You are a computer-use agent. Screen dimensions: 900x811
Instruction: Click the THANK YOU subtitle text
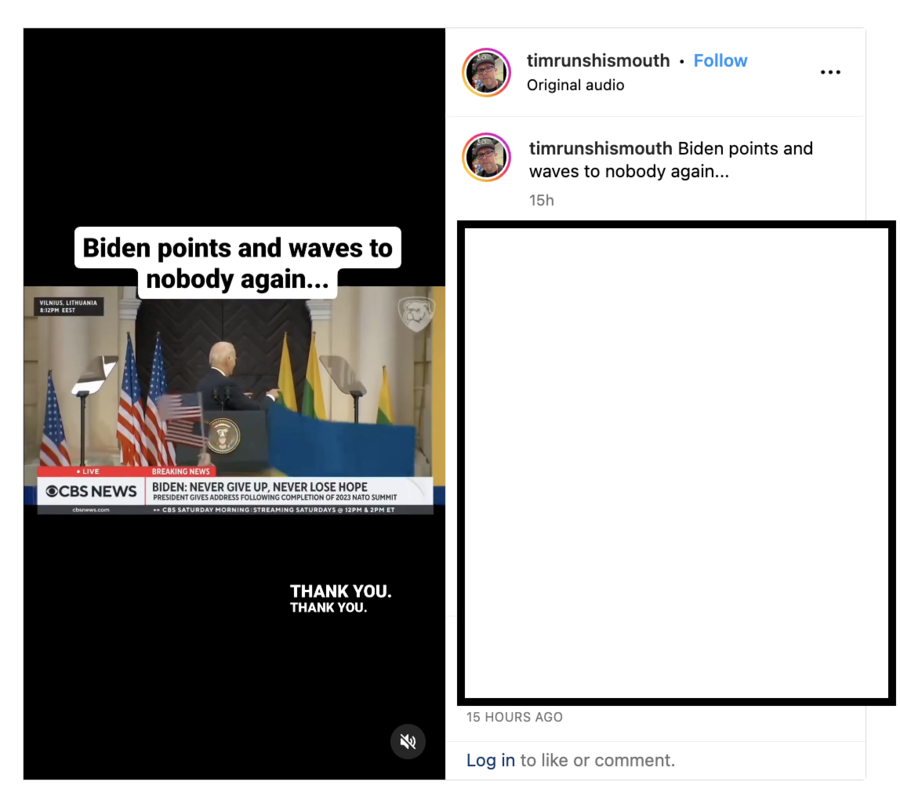(x=340, y=599)
